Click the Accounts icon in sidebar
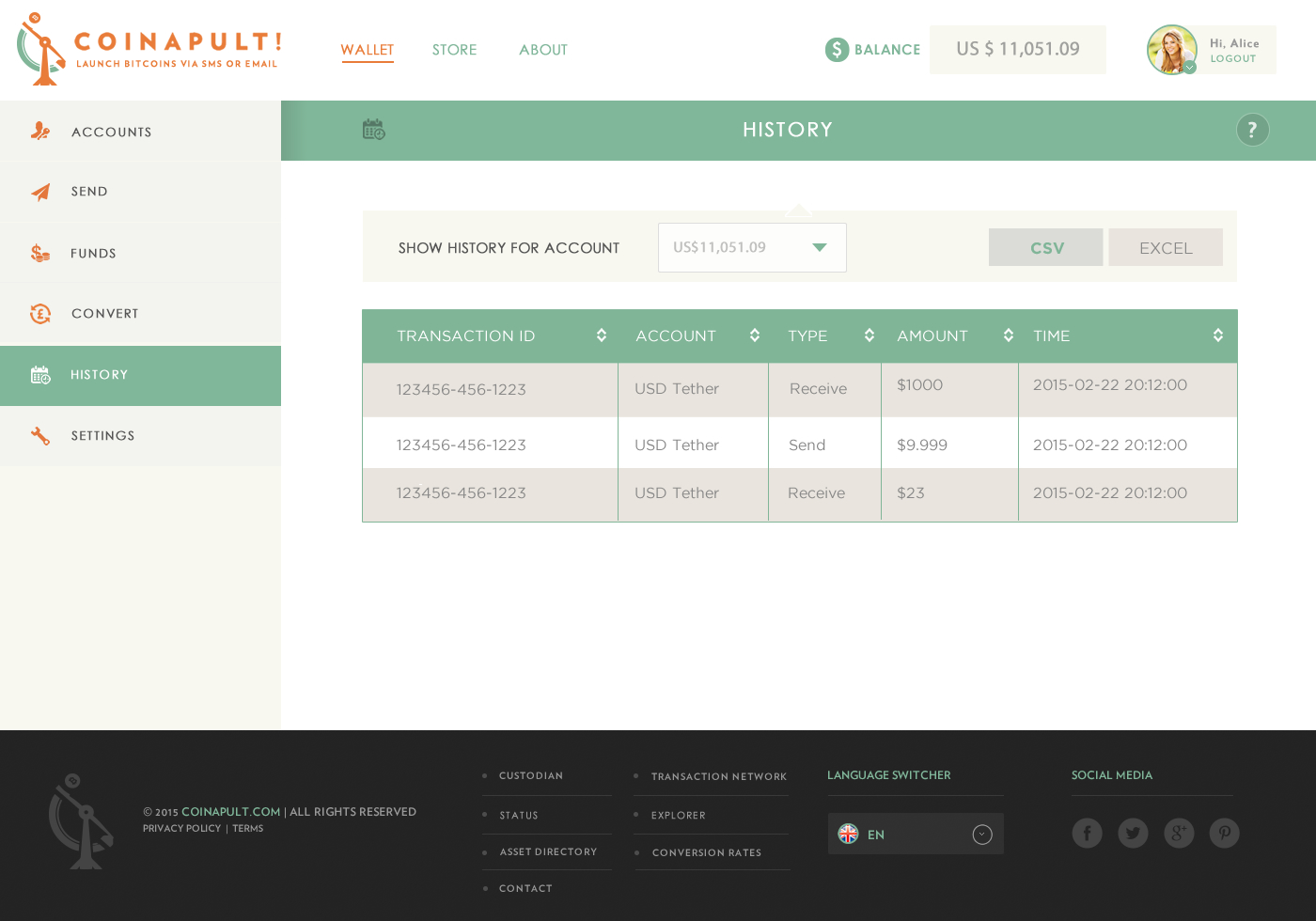1316x921 pixels. click(x=40, y=132)
